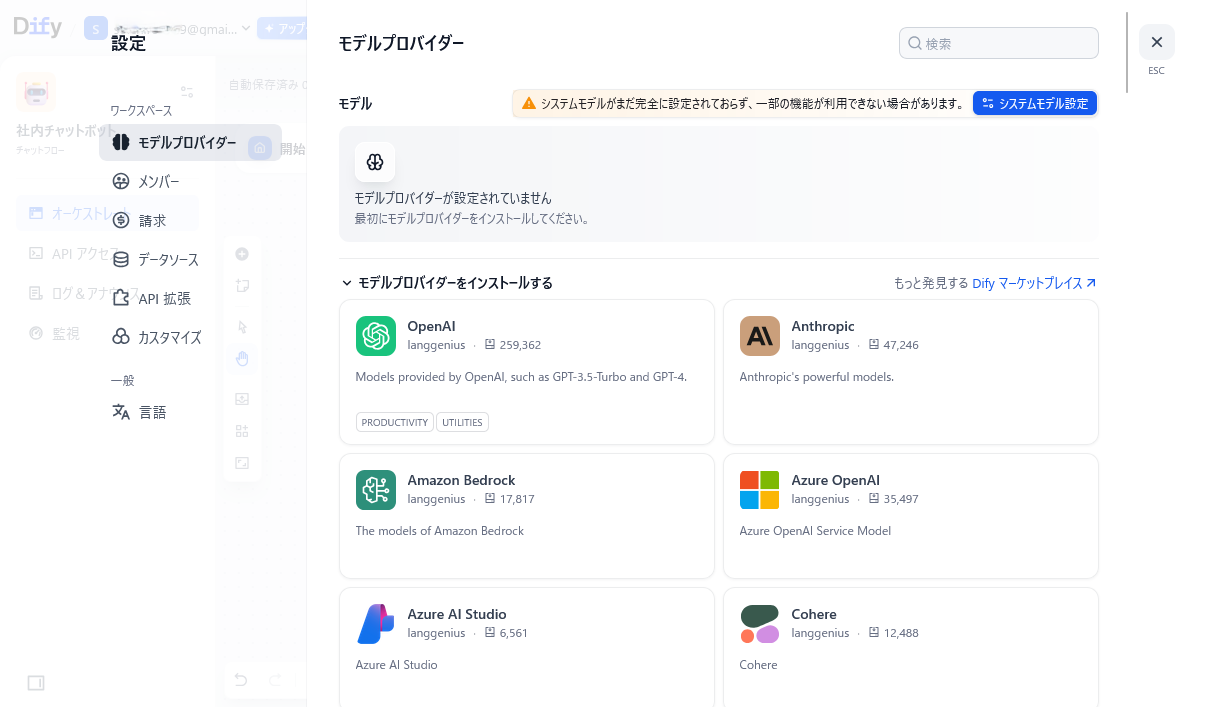The image size is (1213, 707).
Task: Select the Azure OpenAI card title
Action: pyautogui.click(x=835, y=480)
